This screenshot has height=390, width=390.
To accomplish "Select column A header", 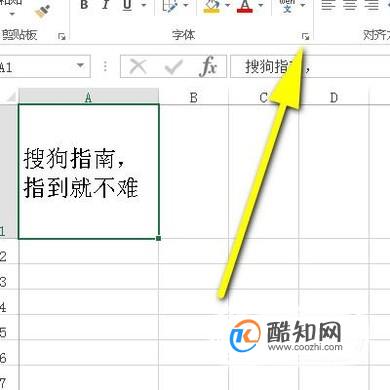I will coord(89,97).
